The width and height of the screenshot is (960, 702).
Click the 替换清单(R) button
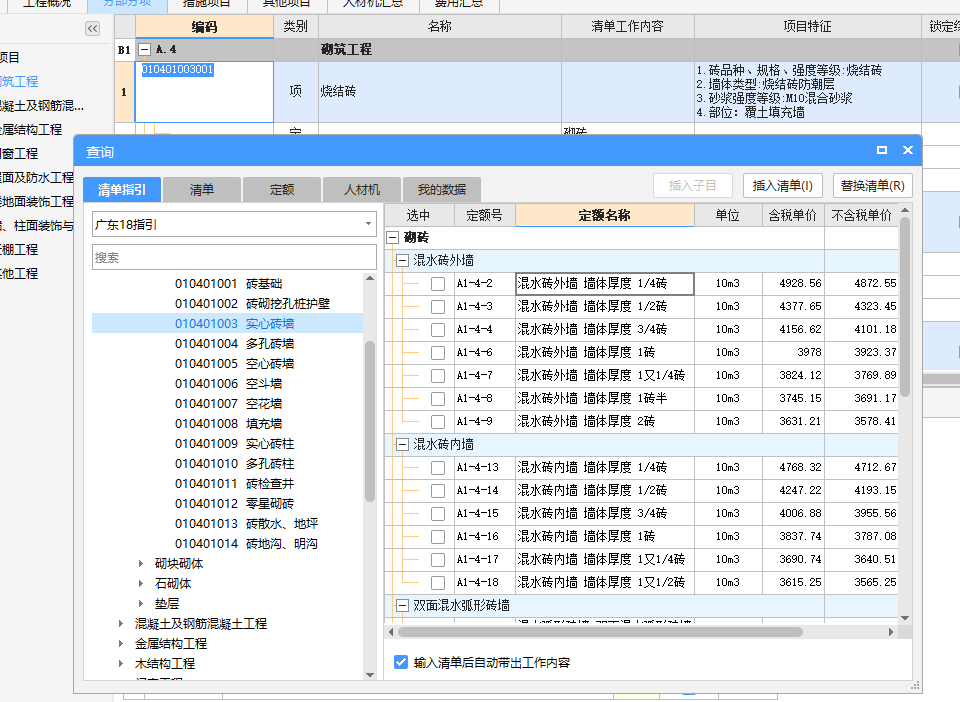(872, 185)
